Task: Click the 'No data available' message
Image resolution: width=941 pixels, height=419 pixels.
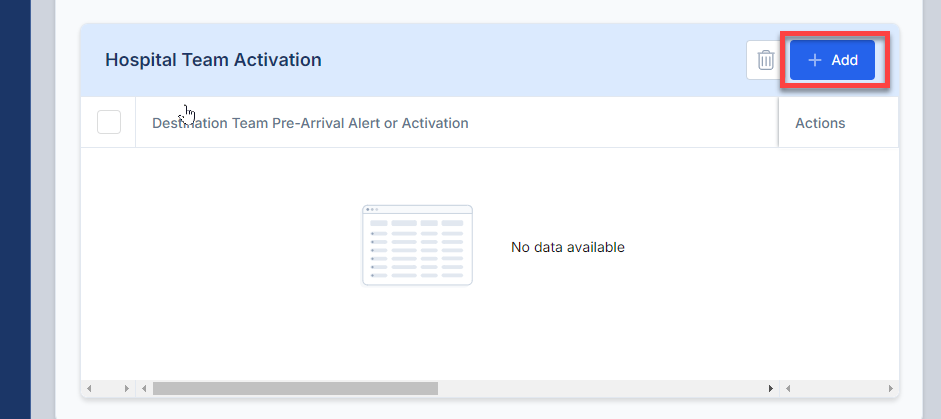Action: click(x=568, y=247)
